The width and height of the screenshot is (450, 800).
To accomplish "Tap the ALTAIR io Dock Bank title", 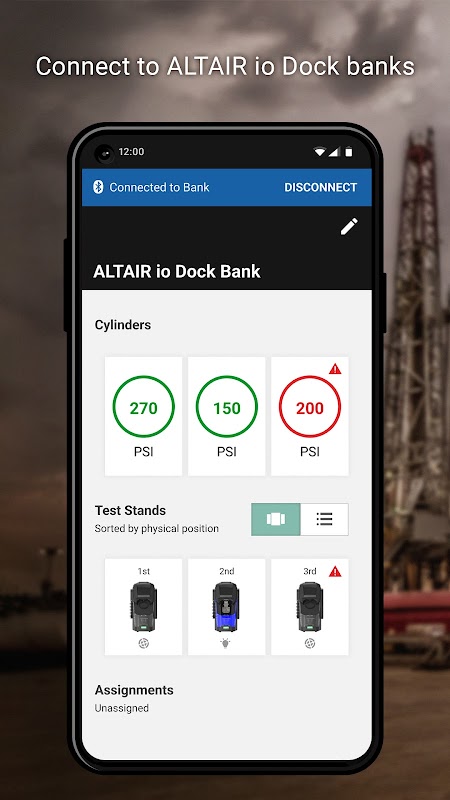I will coord(177,271).
